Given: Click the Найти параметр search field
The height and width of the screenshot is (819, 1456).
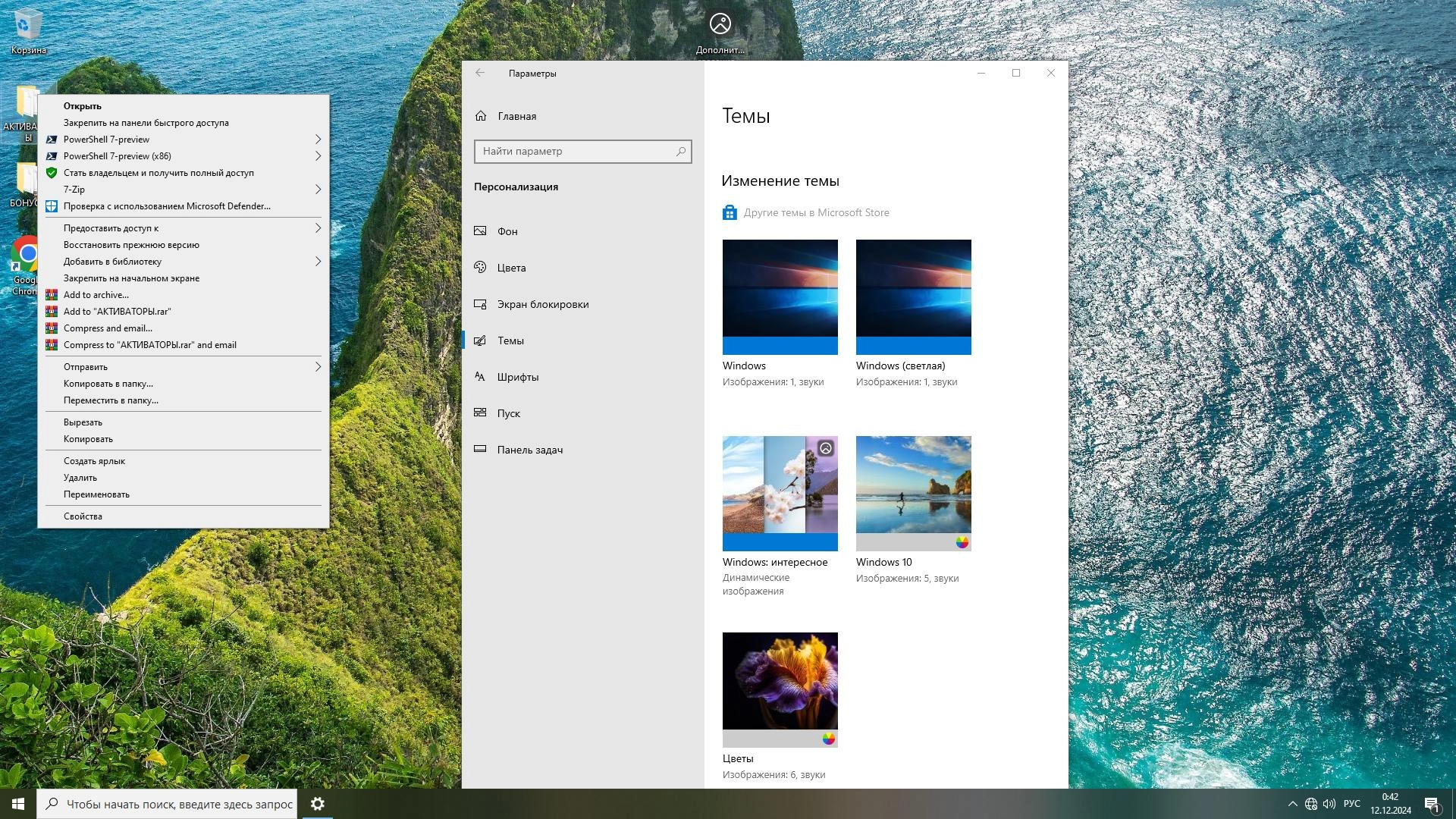Looking at the screenshot, I should [x=576, y=152].
